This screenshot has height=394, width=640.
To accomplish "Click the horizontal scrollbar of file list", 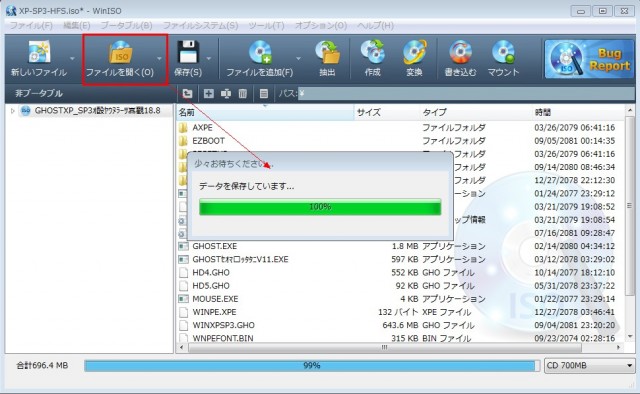I will click(384, 347).
